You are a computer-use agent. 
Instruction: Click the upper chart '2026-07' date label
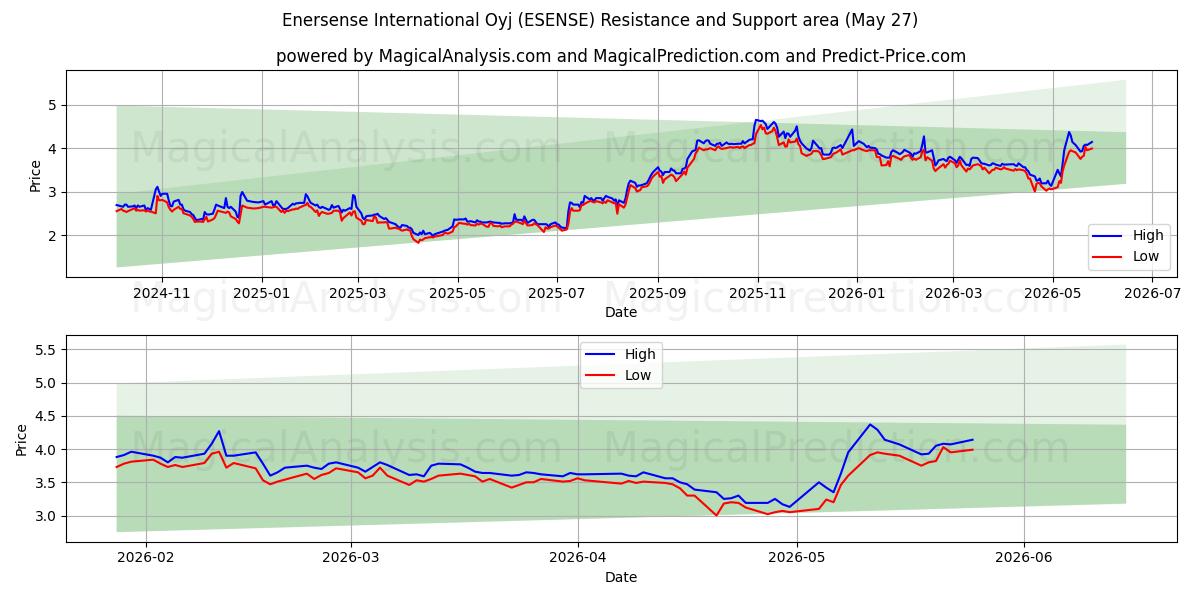pos(1152,294)
